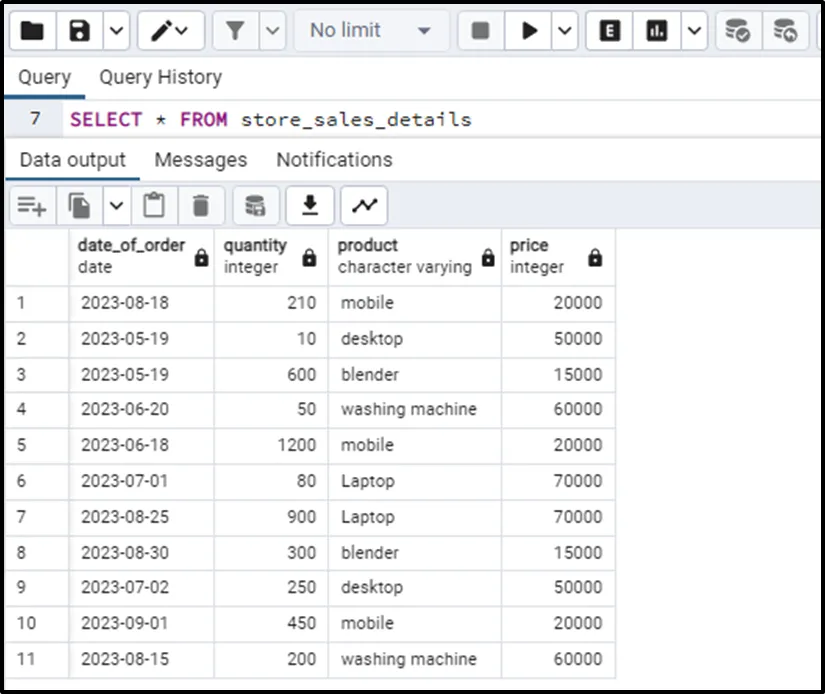Open the No limit rows dropdown
This screenshot has height=694, width=825.
[x=369, y=31]
